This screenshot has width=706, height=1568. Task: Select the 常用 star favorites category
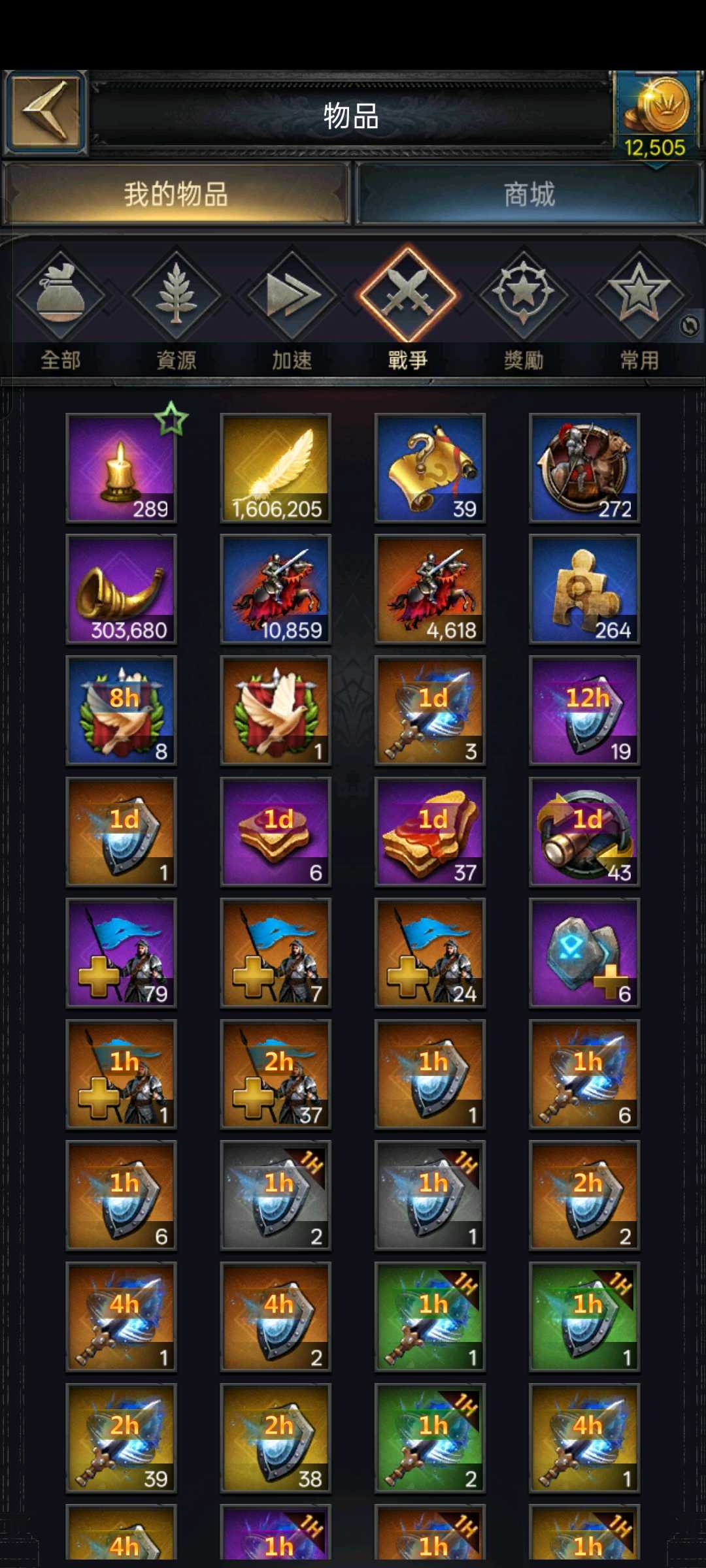click(x=639, y=310)
